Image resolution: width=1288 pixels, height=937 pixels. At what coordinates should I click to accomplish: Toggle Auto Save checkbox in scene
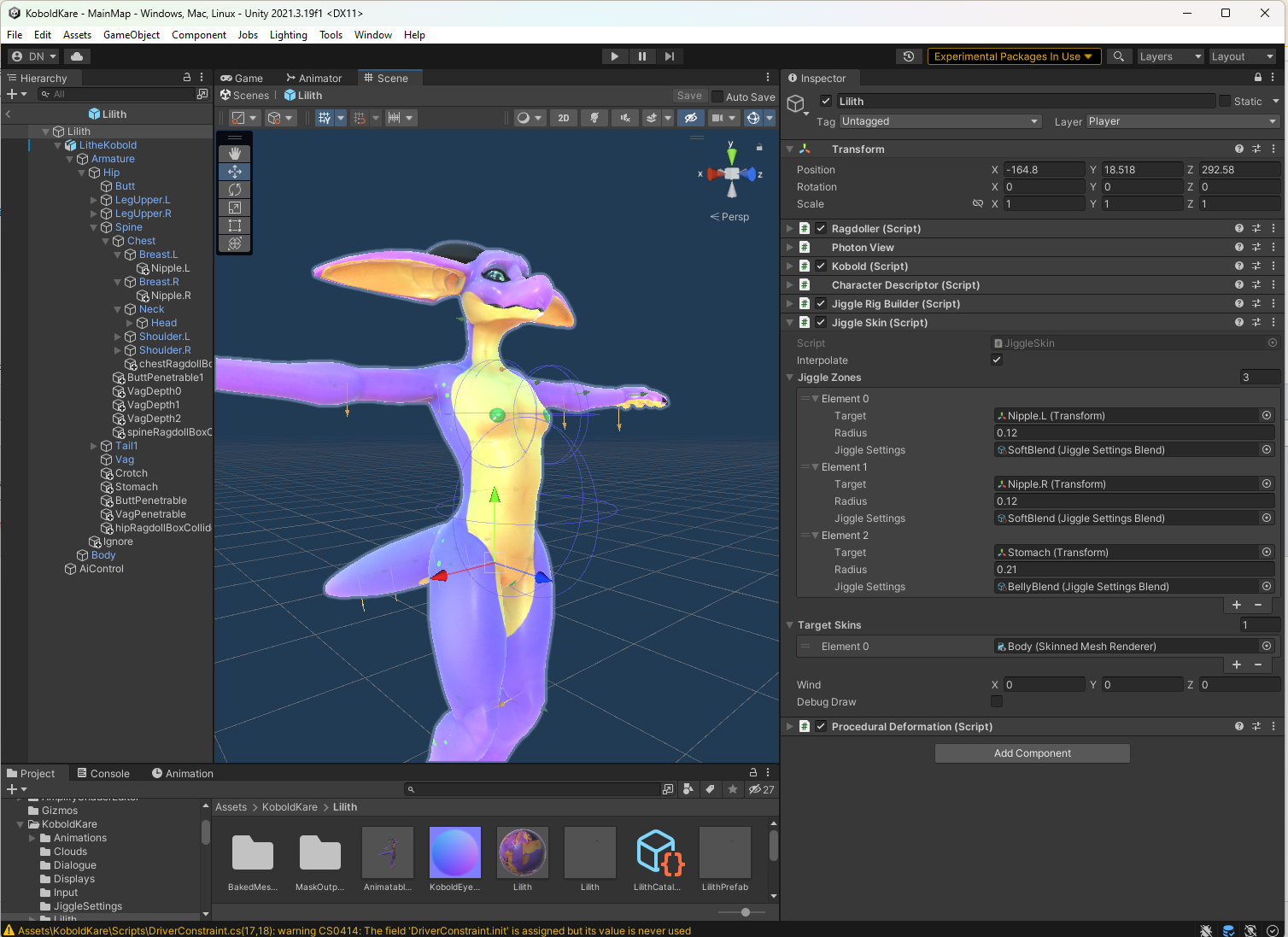(718, 97)
